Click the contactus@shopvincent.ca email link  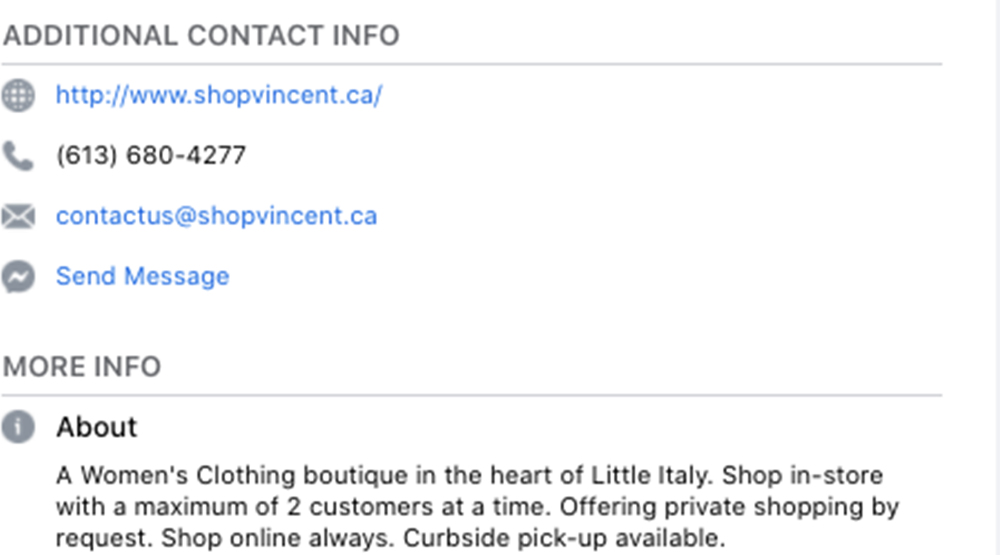(216, 216)
